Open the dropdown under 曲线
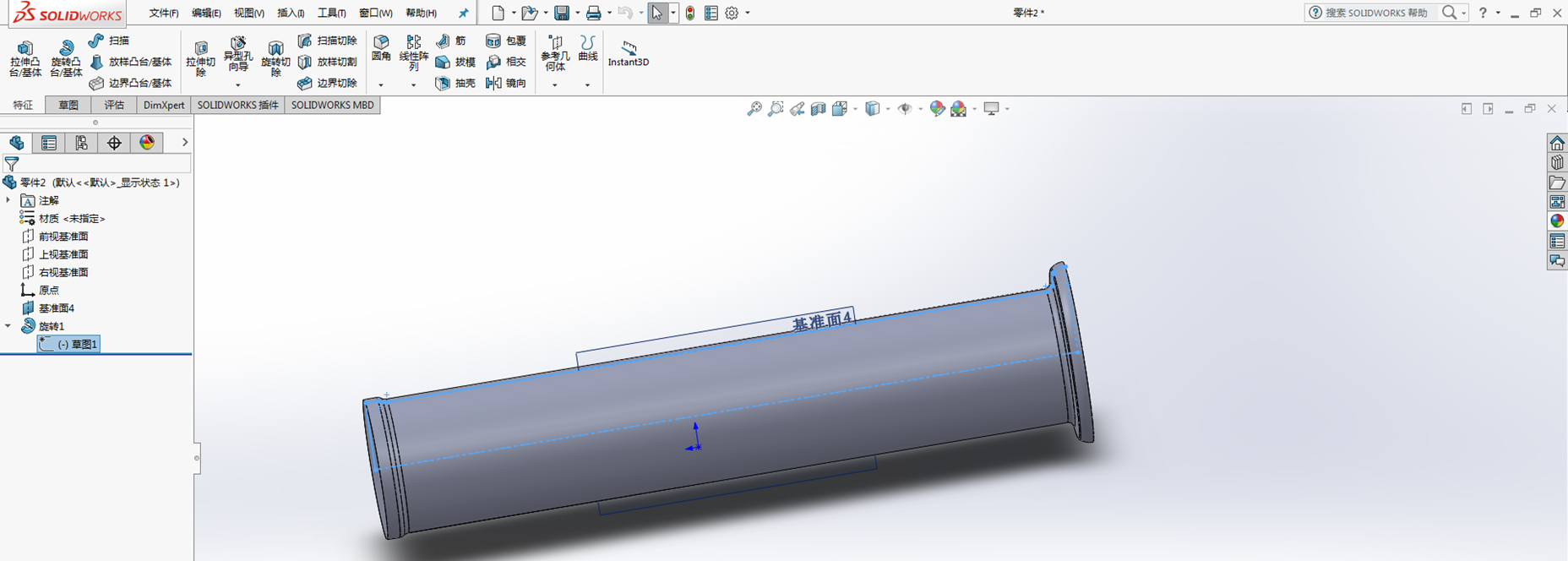This screenshot has width=1568, height=561. 588,84
